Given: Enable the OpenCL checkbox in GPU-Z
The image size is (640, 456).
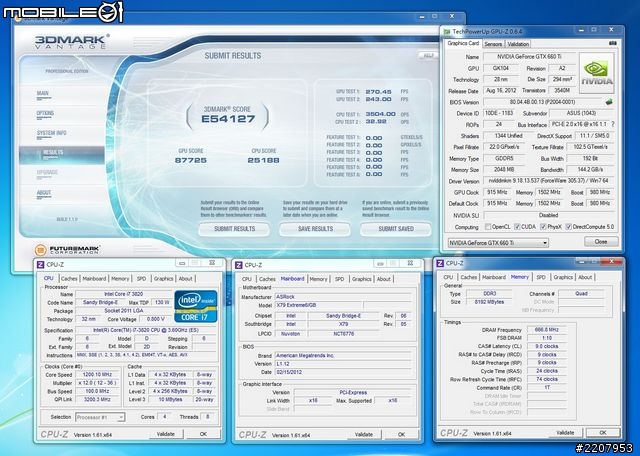Looking at the screenshot, I should click(487, 227).
